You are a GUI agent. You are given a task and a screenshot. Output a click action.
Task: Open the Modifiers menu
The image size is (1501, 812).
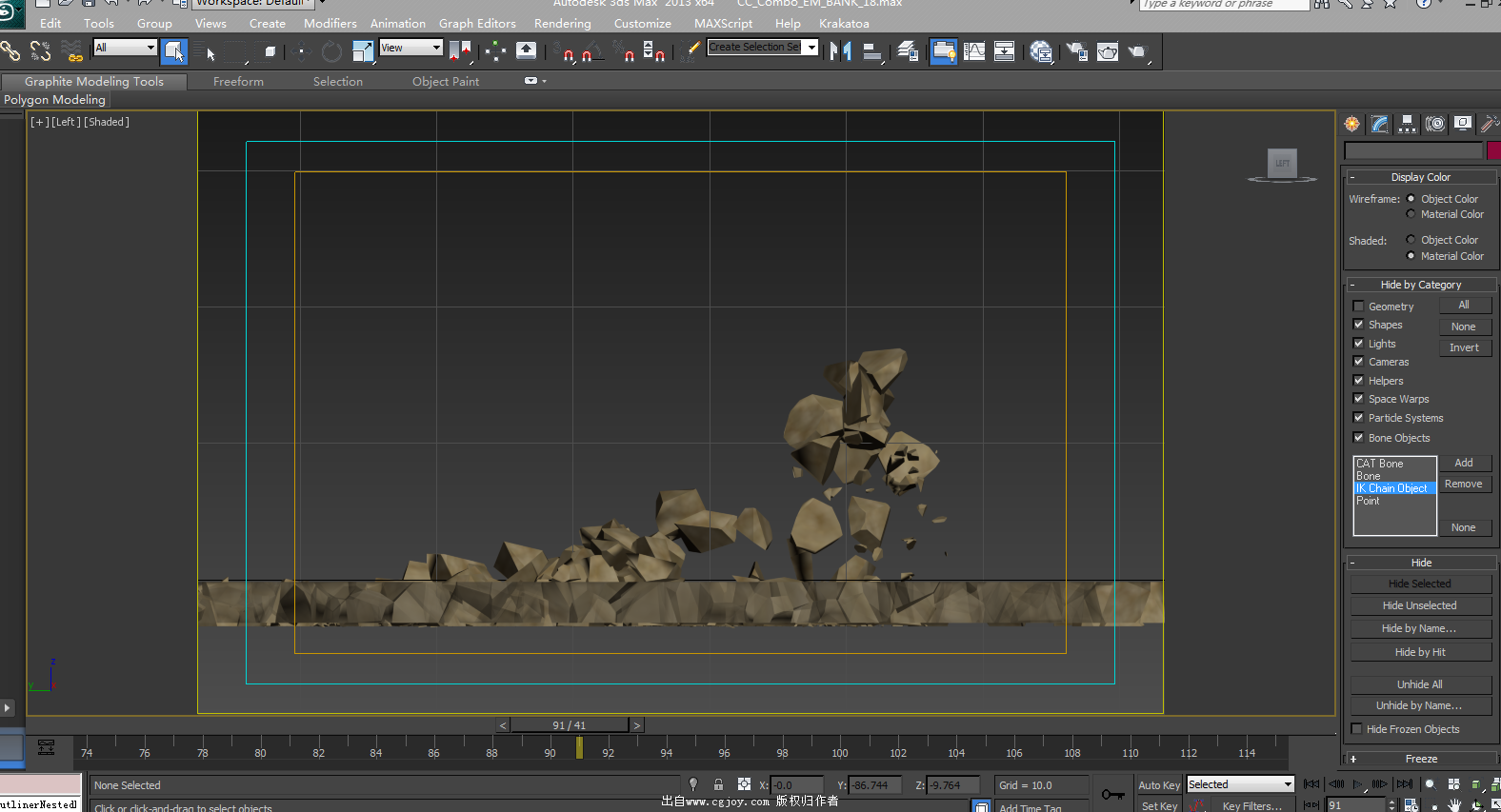click(330, 24)
